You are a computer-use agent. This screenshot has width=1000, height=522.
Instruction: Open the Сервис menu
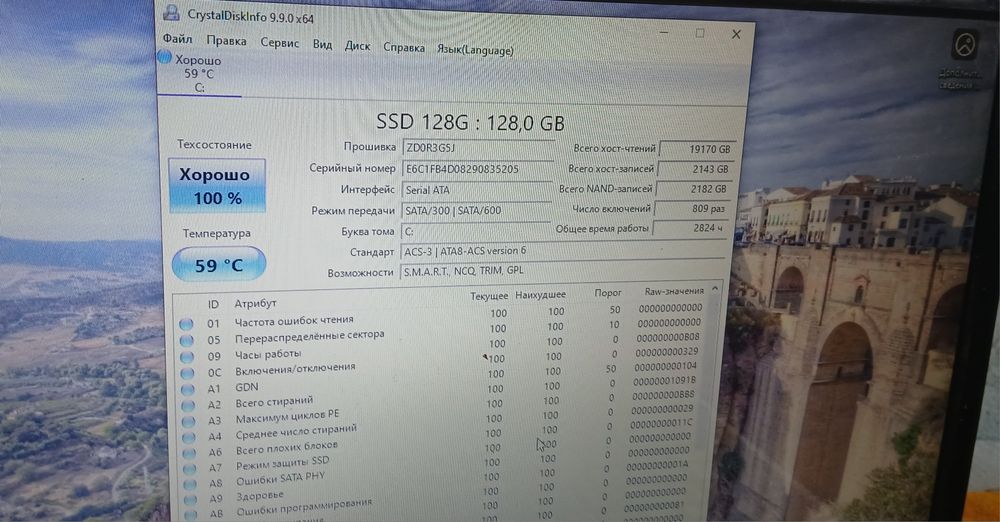pos(279,42)
